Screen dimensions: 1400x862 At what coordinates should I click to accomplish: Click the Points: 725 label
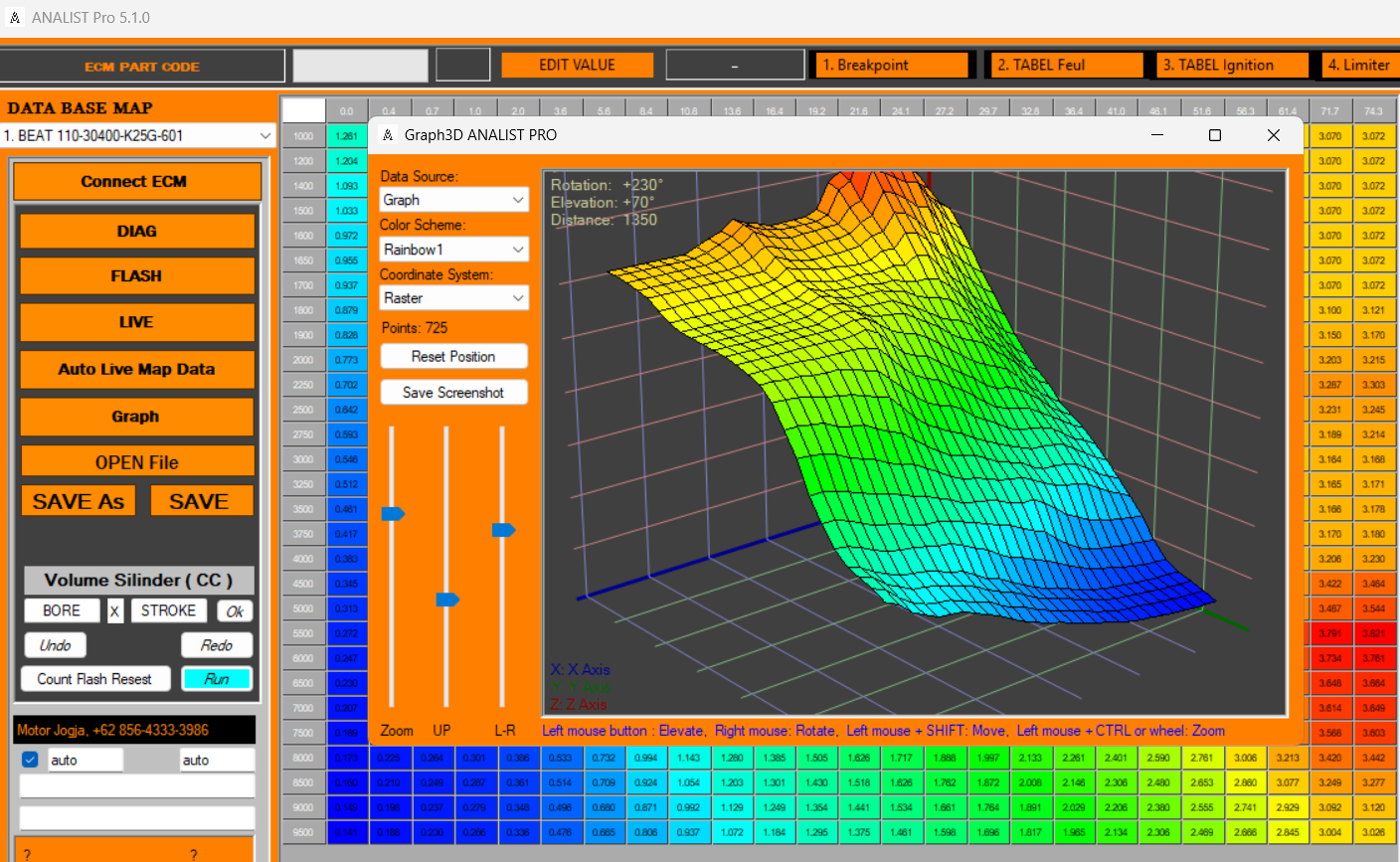pos(415,328)
